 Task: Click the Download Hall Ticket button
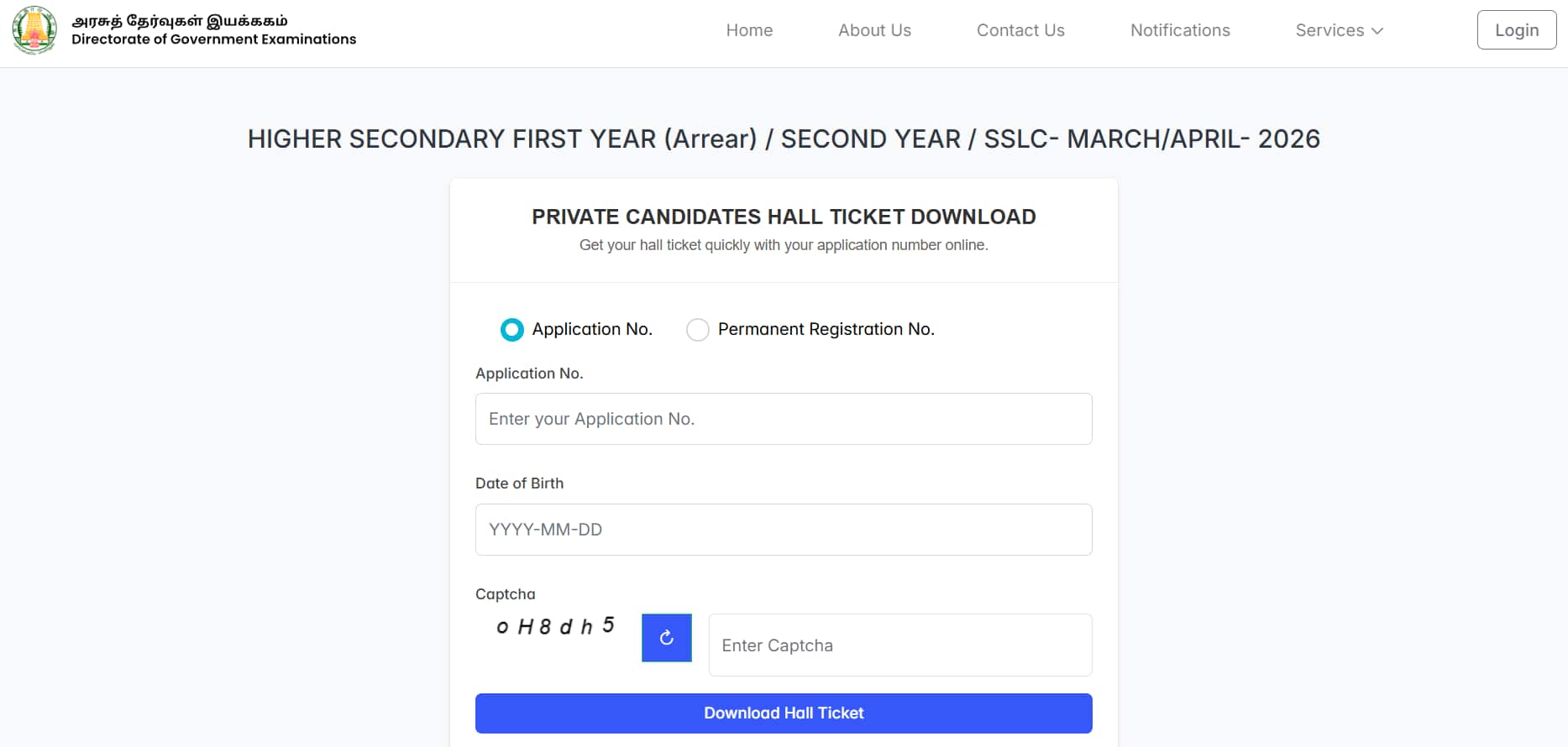[x=784, y=713]
